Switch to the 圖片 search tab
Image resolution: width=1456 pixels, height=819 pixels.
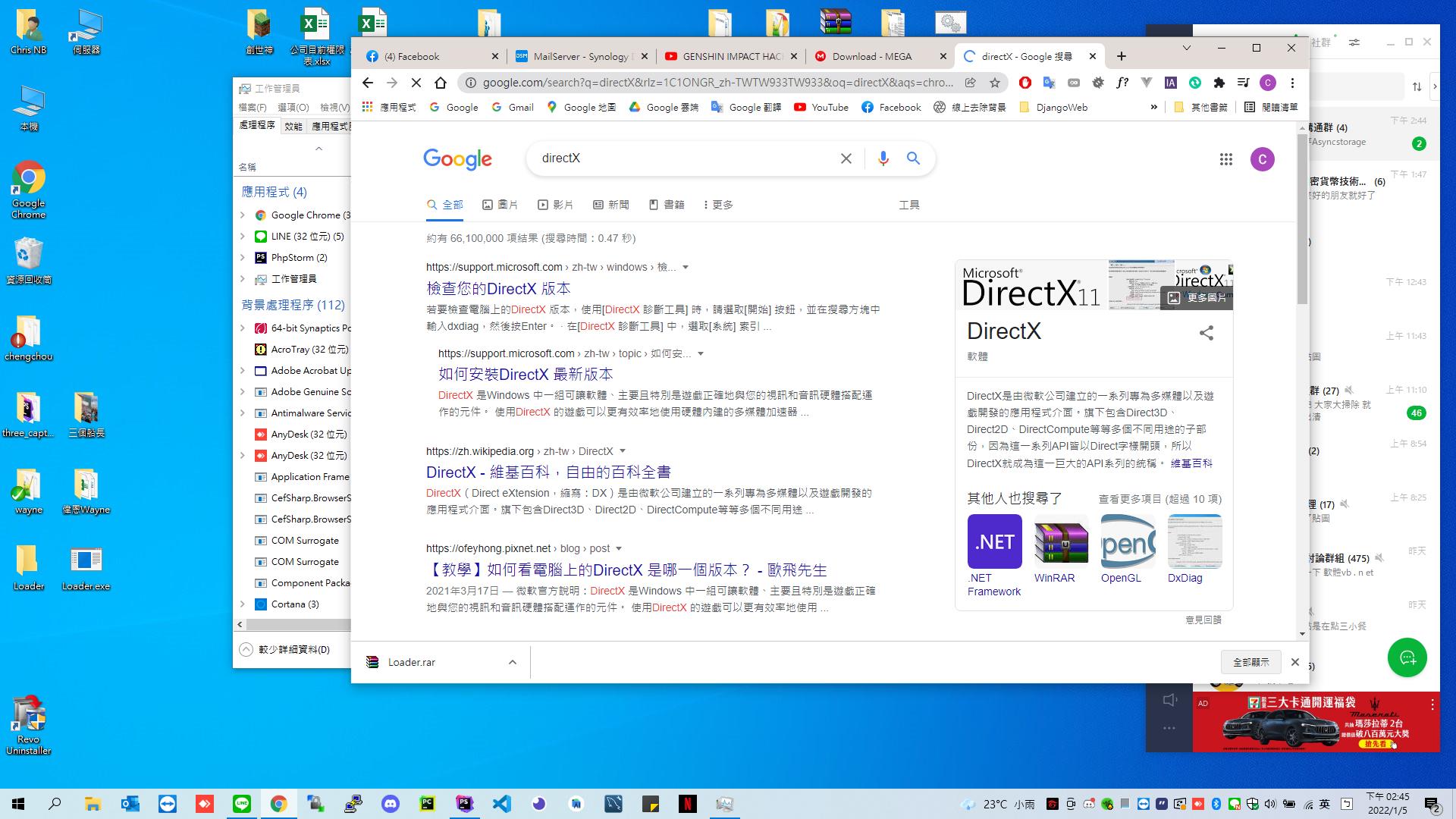tap(500, 205)
